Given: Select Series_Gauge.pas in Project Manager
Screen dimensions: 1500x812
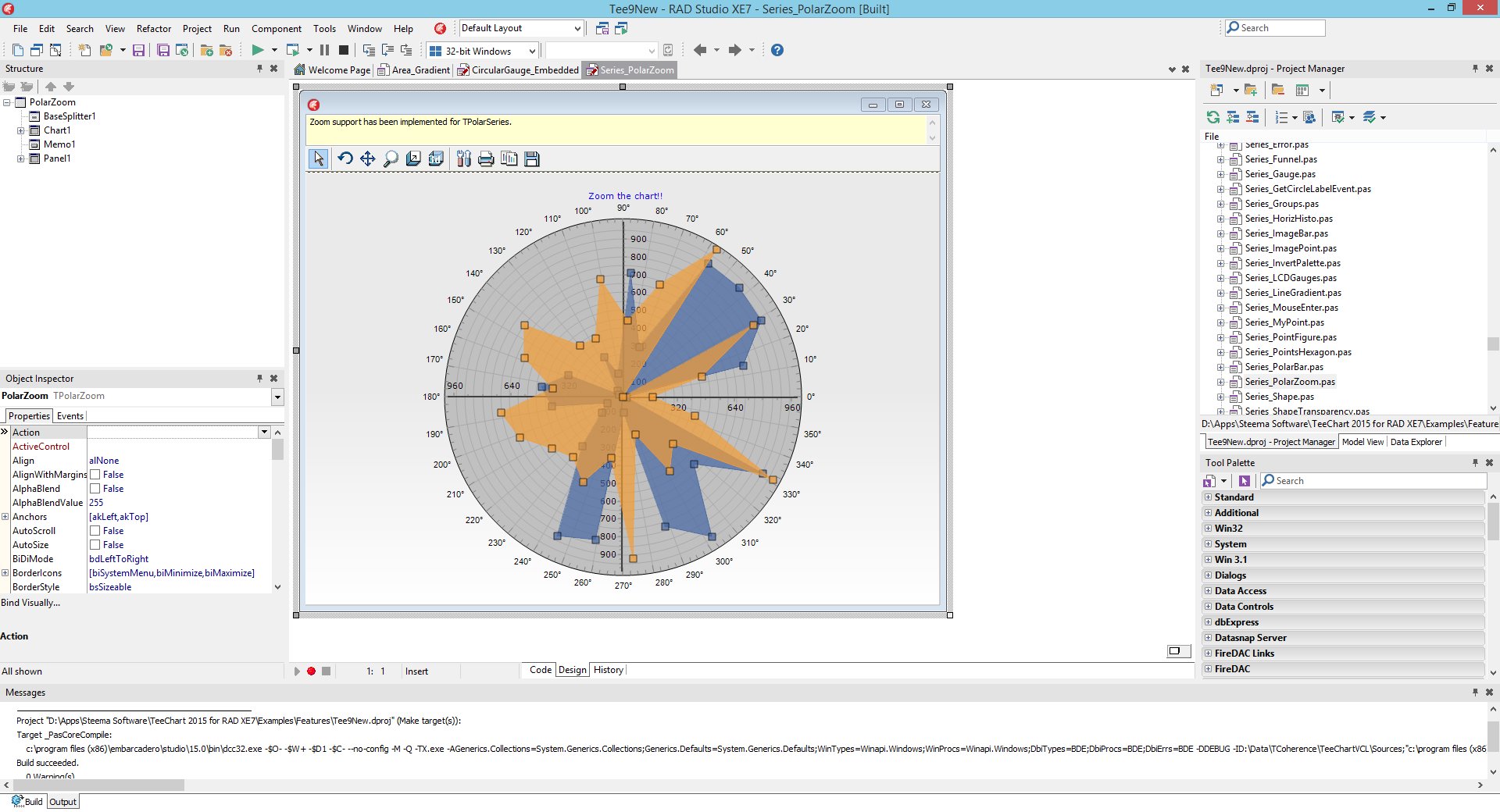Looking at the screenshot, I should pyautogui.click(x=1280, y=174).
